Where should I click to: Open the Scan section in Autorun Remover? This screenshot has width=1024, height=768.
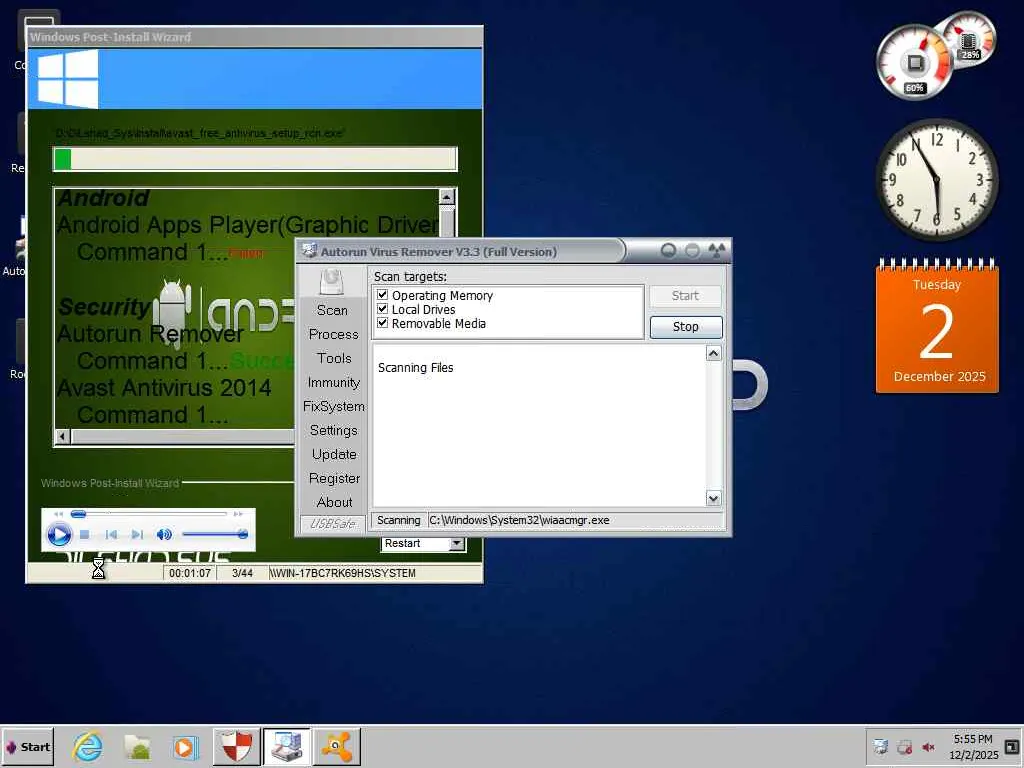coord(332,310)
